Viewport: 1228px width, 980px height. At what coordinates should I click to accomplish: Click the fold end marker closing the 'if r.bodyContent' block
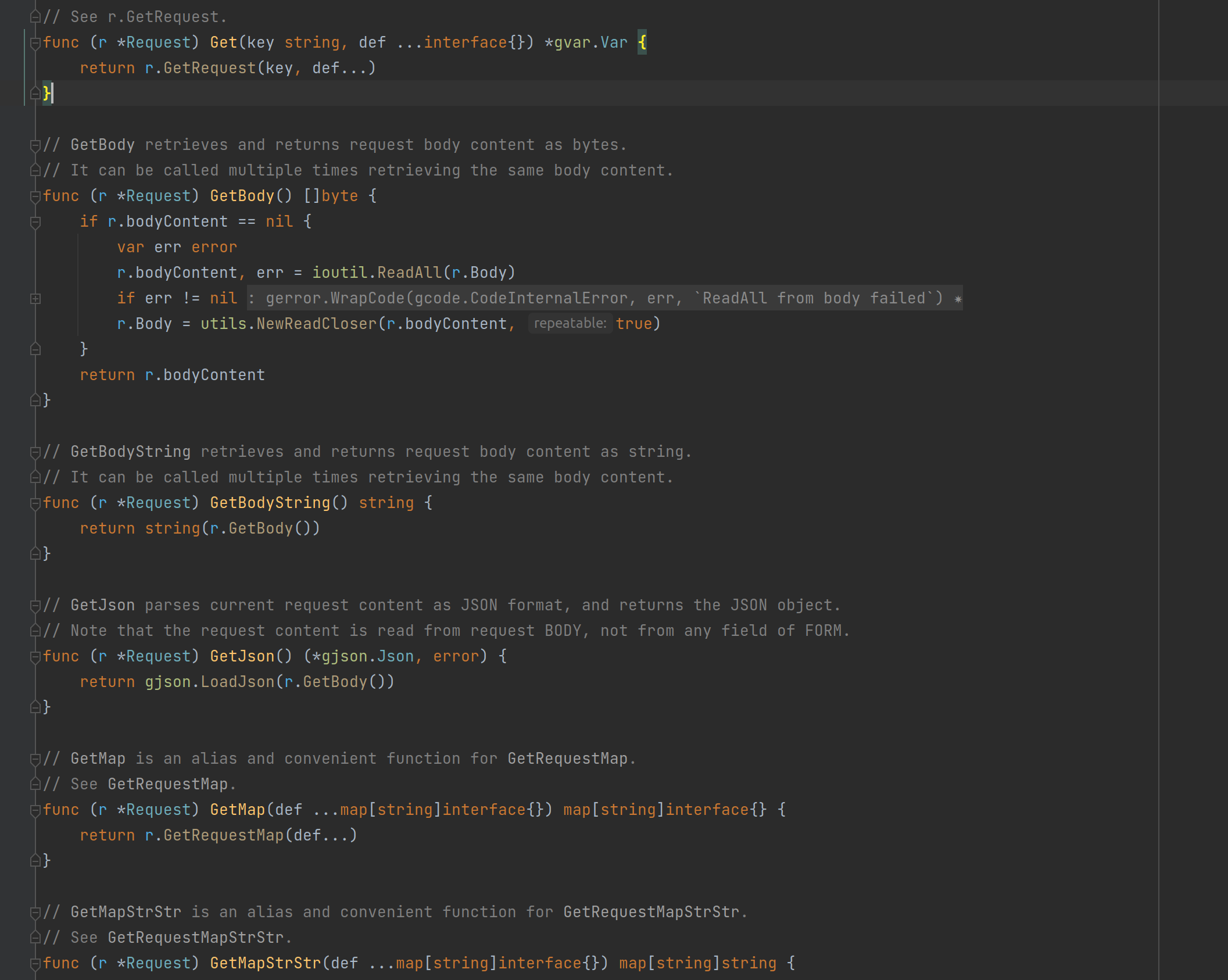(35, 349)
